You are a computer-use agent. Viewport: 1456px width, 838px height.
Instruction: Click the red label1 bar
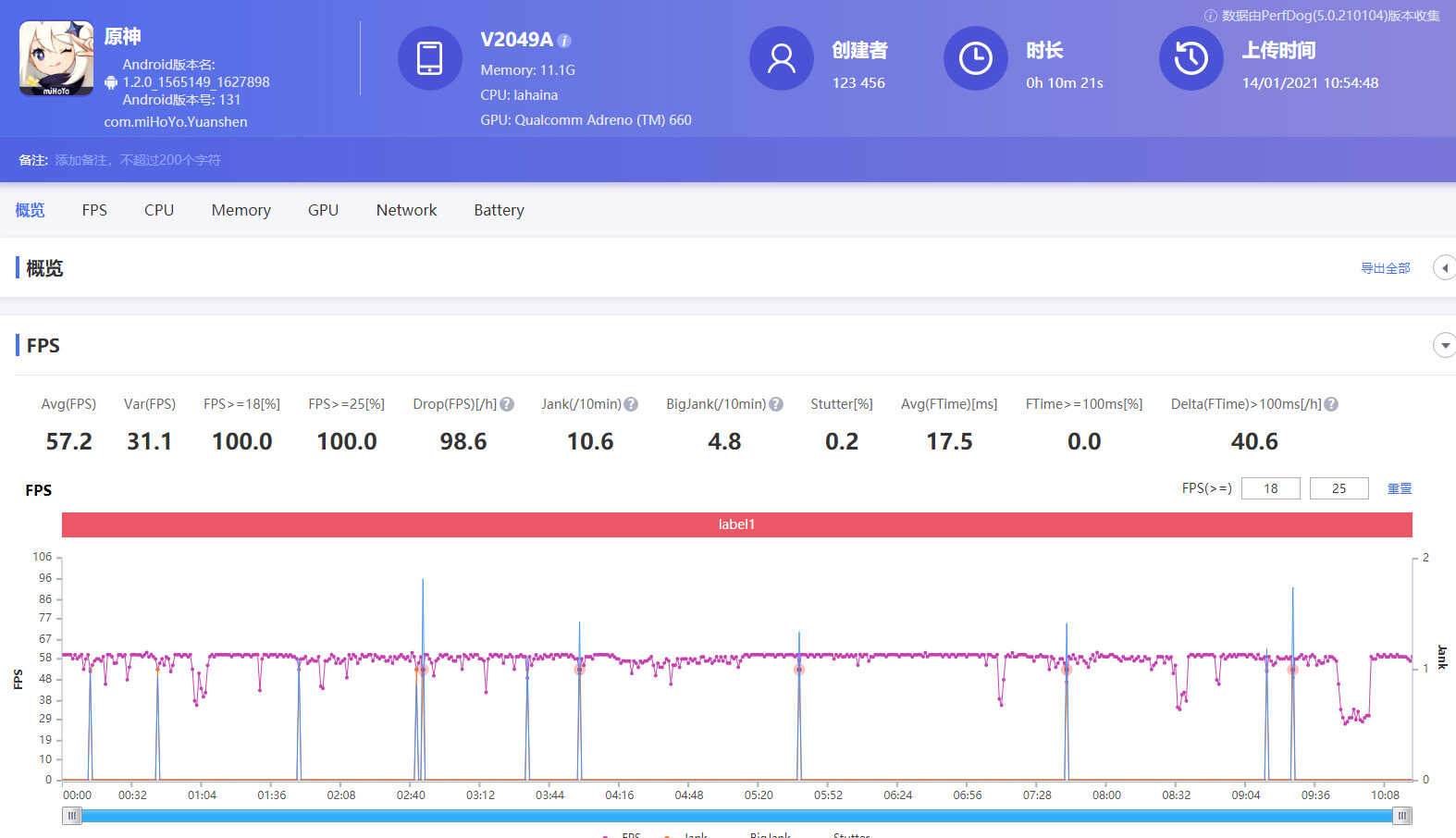[736, 524]
